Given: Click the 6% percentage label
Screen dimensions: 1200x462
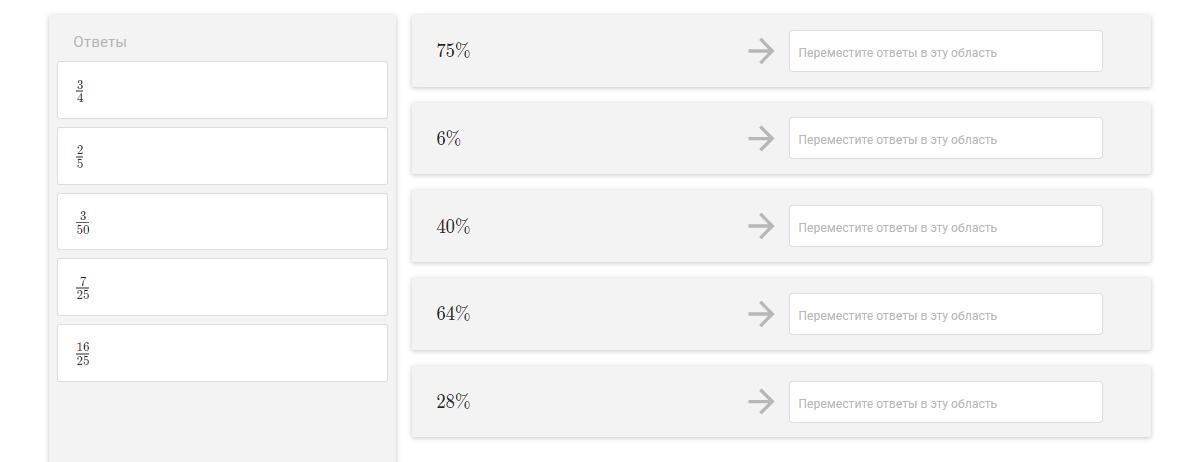Looking at the screenshot, I should (x=449, y=139).
